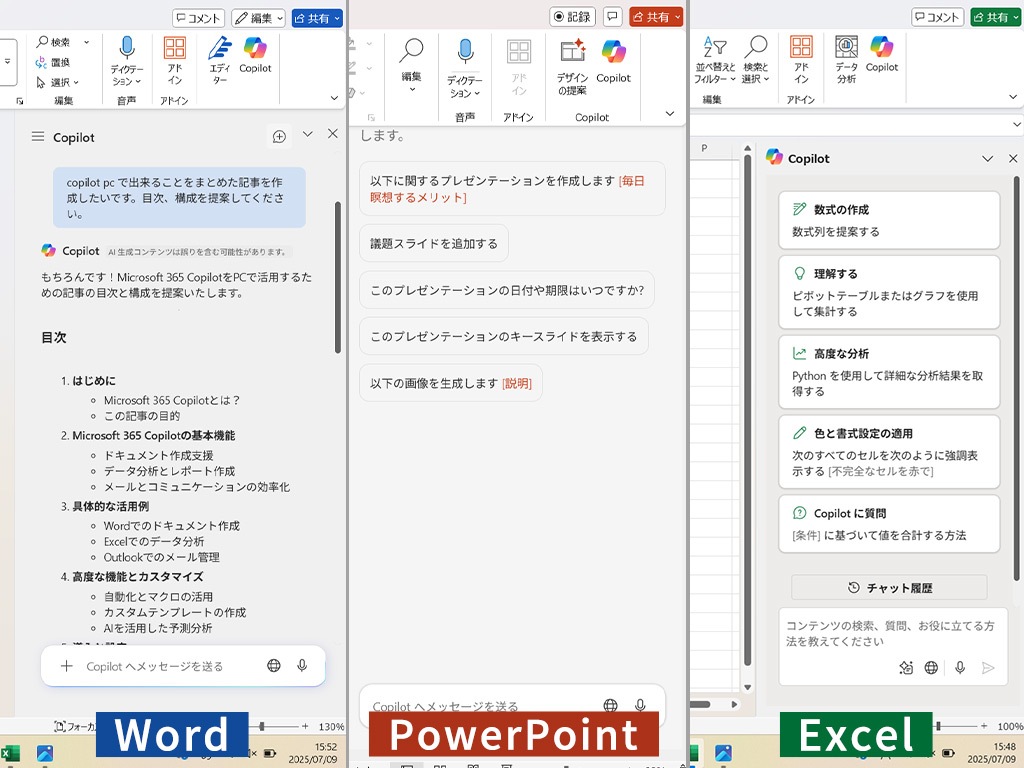Viewport: 1024px width, 768px height.
Task: Click Sort & Filter (並べ替えとフィルター) in Excel
Action: 715,59
